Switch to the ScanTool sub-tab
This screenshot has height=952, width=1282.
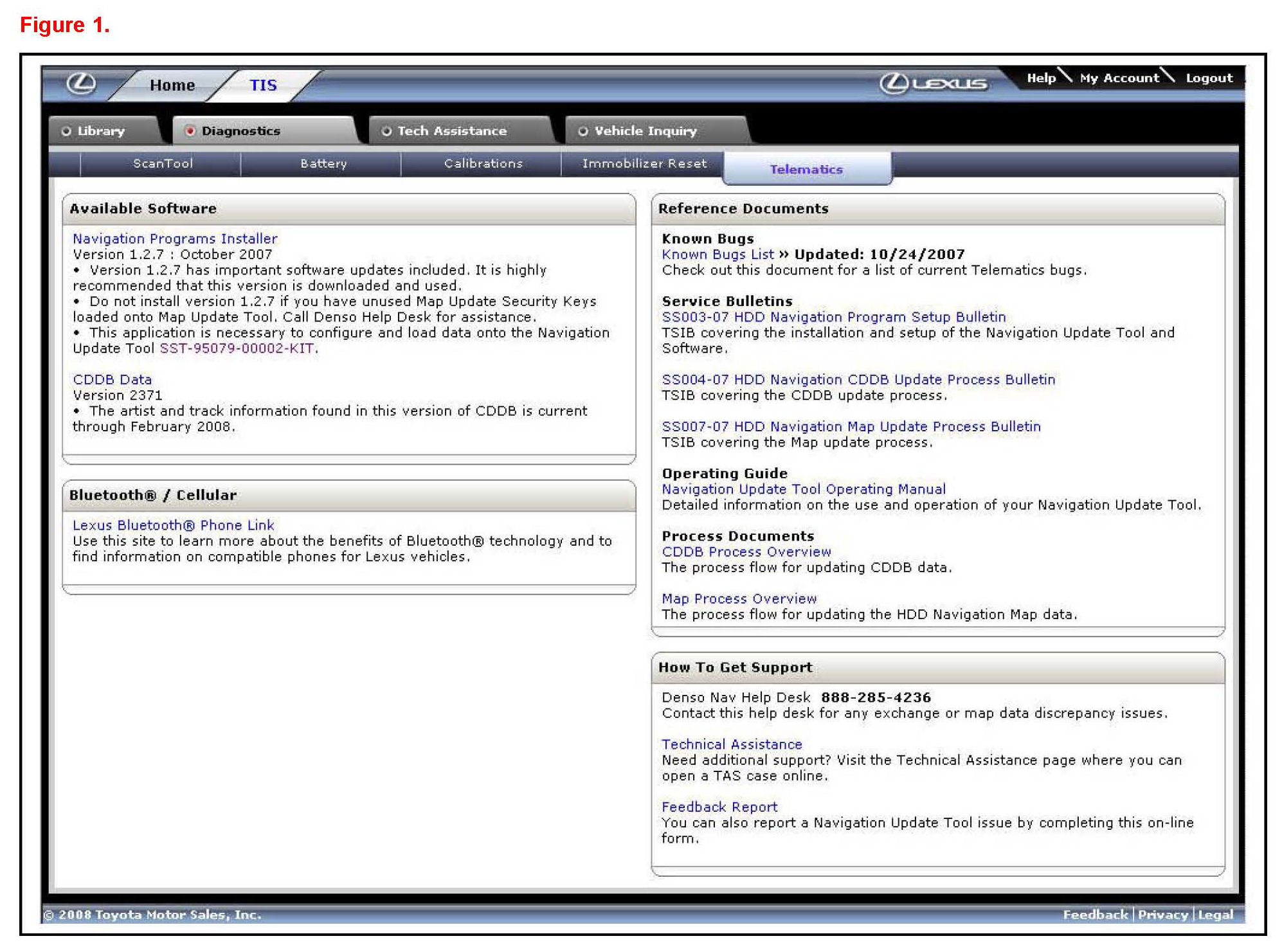click(163, 164)
